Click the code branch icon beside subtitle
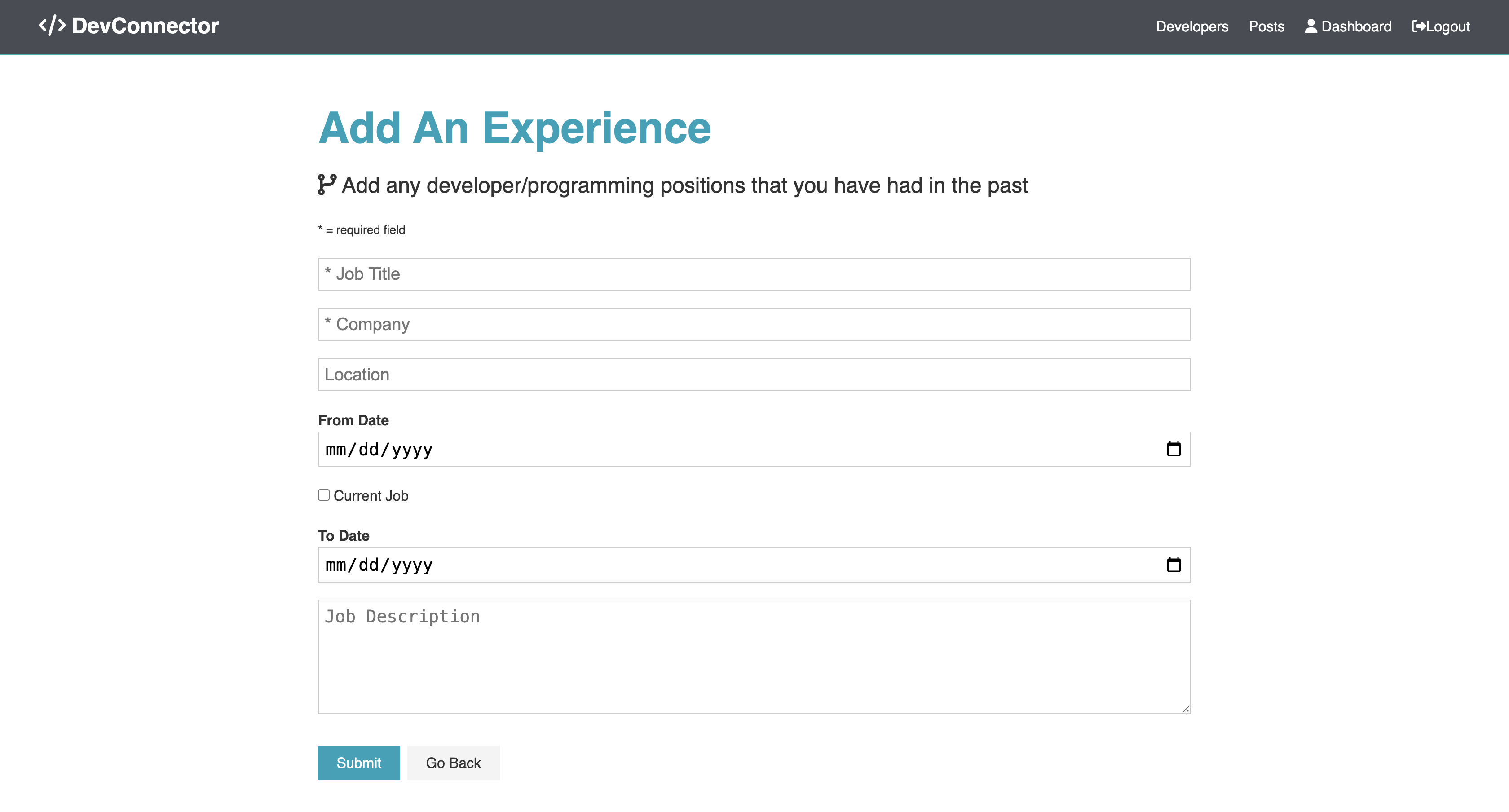1509x812 pixels. point(327,185)
